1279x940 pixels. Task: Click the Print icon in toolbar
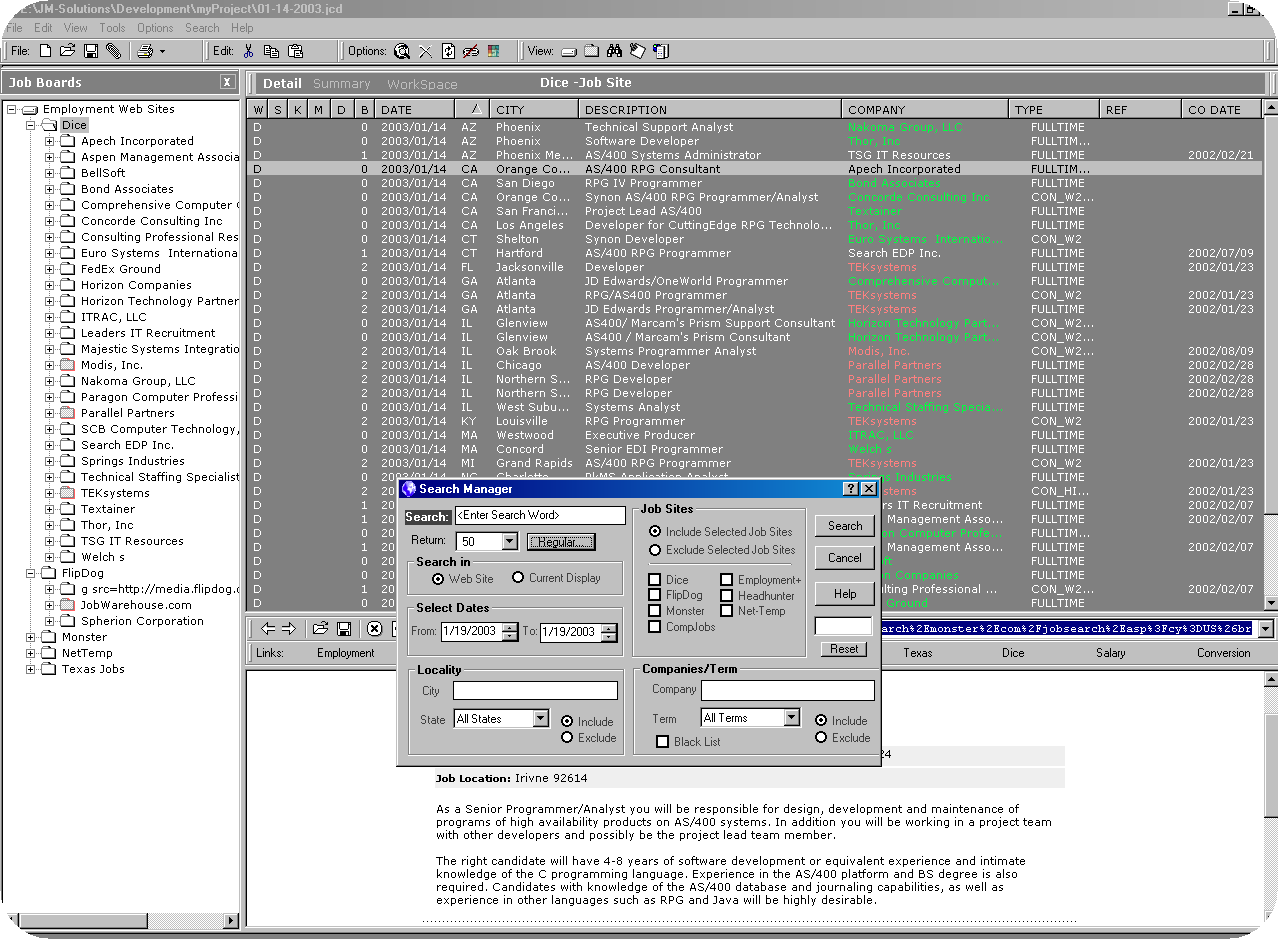[145, 51]
